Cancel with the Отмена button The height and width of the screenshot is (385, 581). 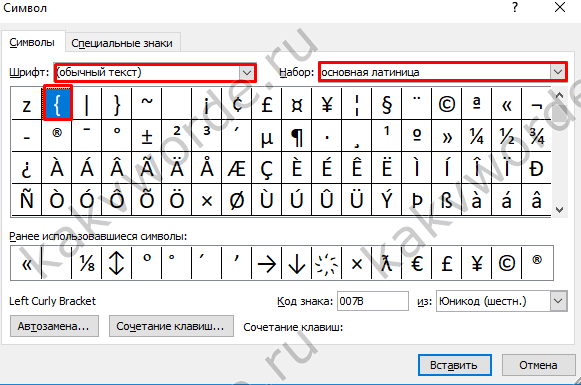pos(538,365)
